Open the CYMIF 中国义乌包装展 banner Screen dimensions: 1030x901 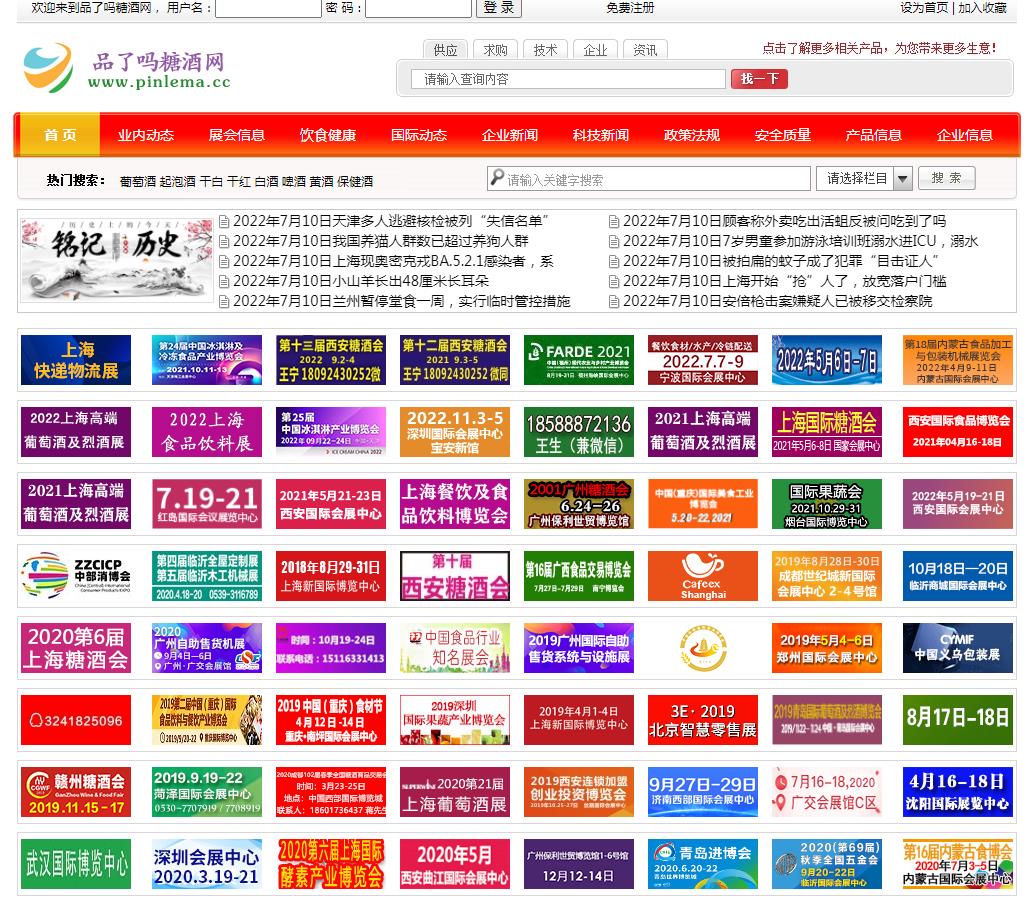click(x=958, y=648)
